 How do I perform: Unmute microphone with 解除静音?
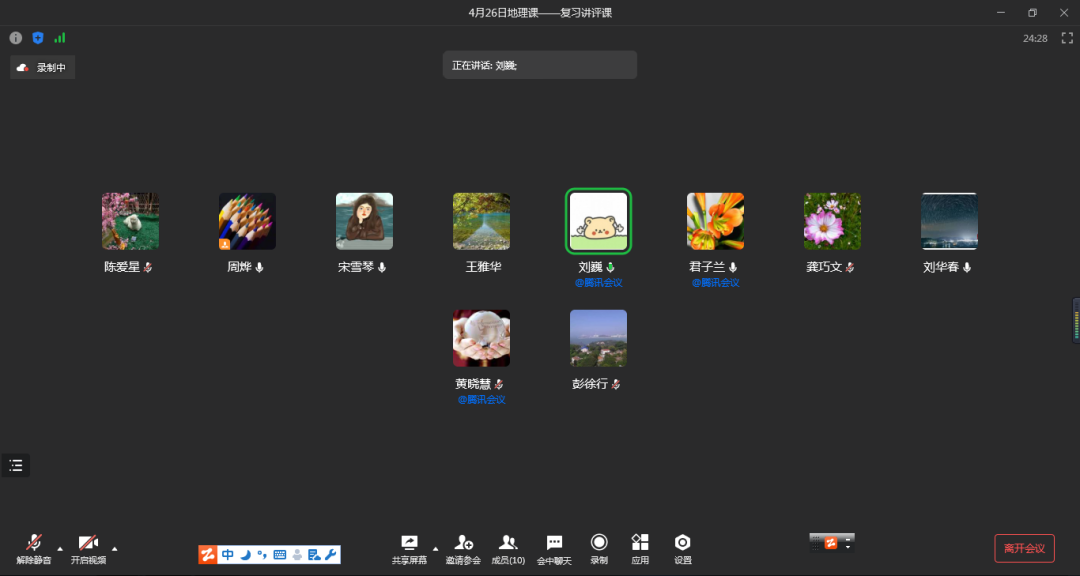pyautogui.click(x=34, y=549)
